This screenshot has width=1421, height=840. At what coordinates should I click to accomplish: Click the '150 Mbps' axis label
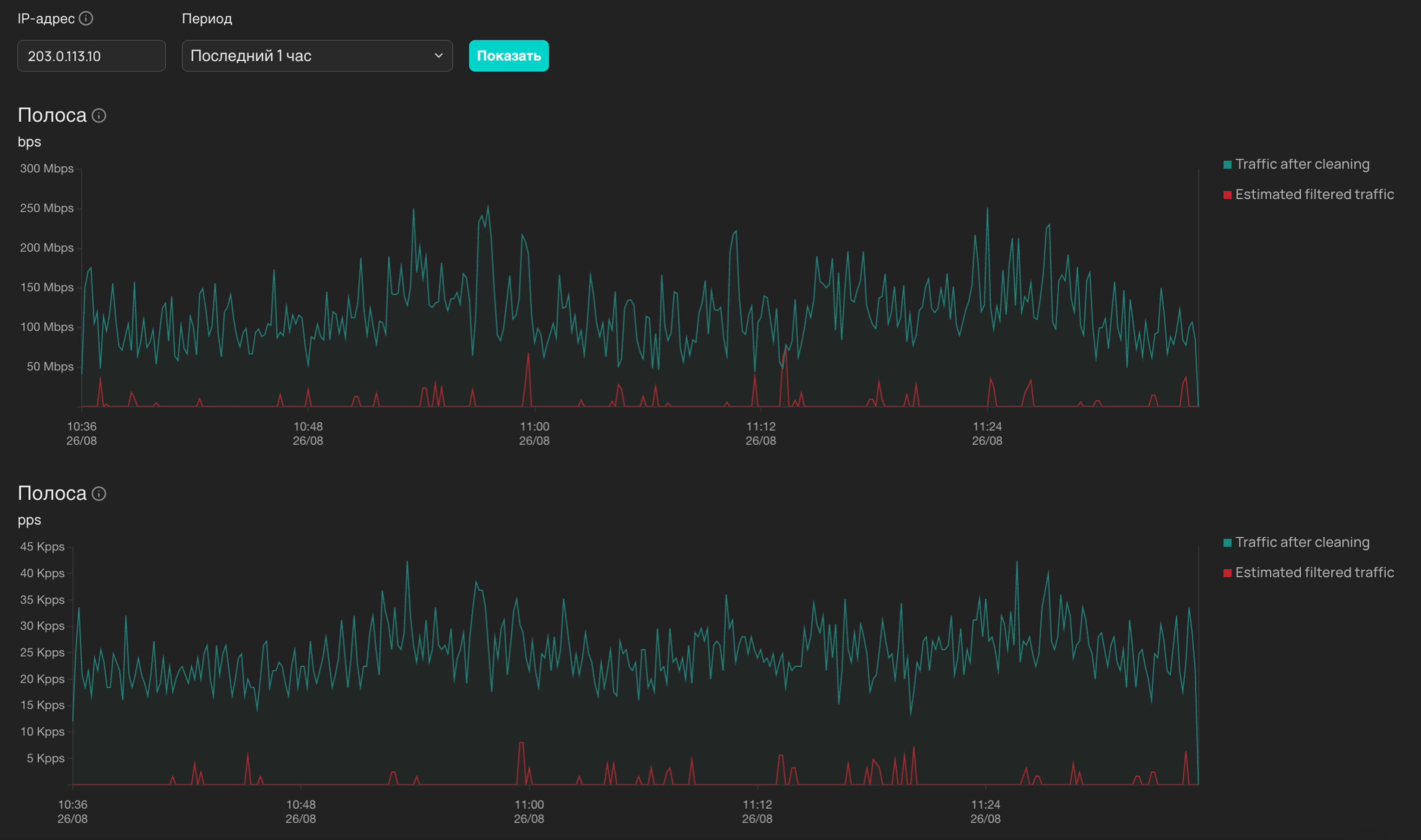[x=47, y=287]
